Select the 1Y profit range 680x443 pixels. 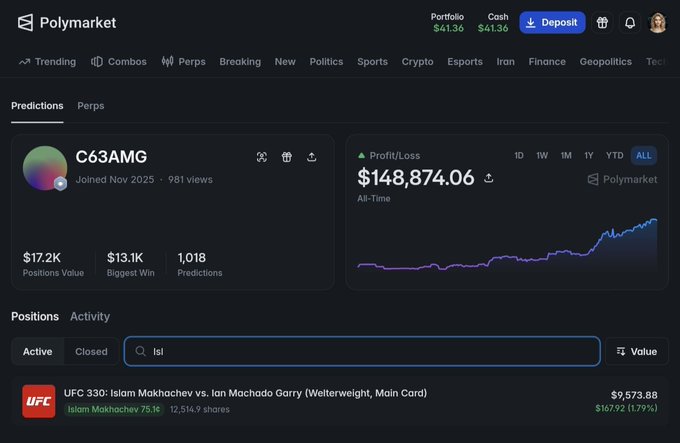[x=588, y=156]
